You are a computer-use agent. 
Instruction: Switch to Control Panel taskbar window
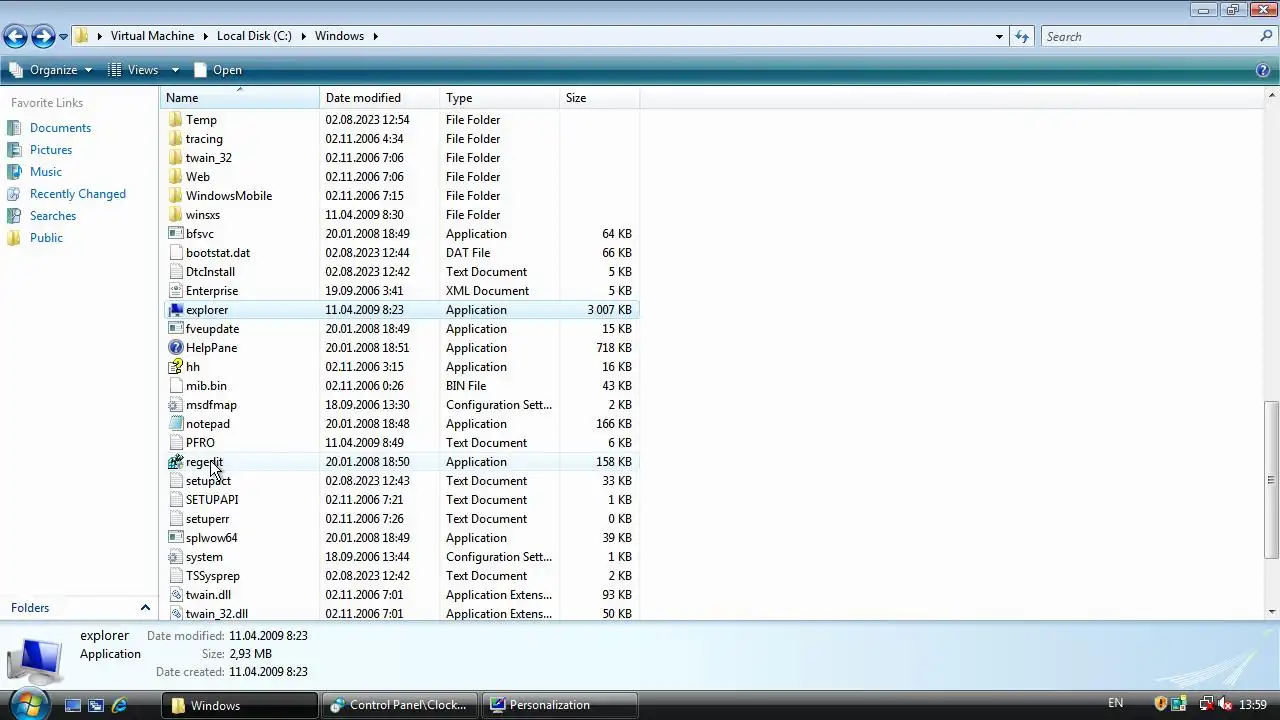pyautogui.click(x=400, y=705)
